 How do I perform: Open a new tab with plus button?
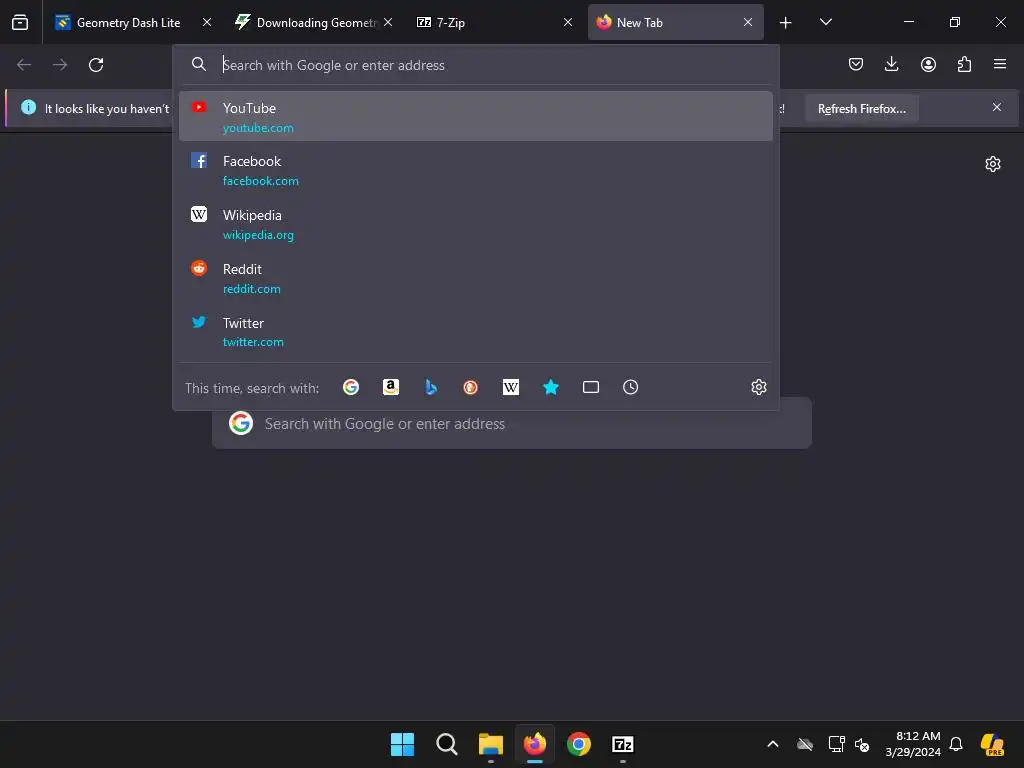click(x=786, y=23)
